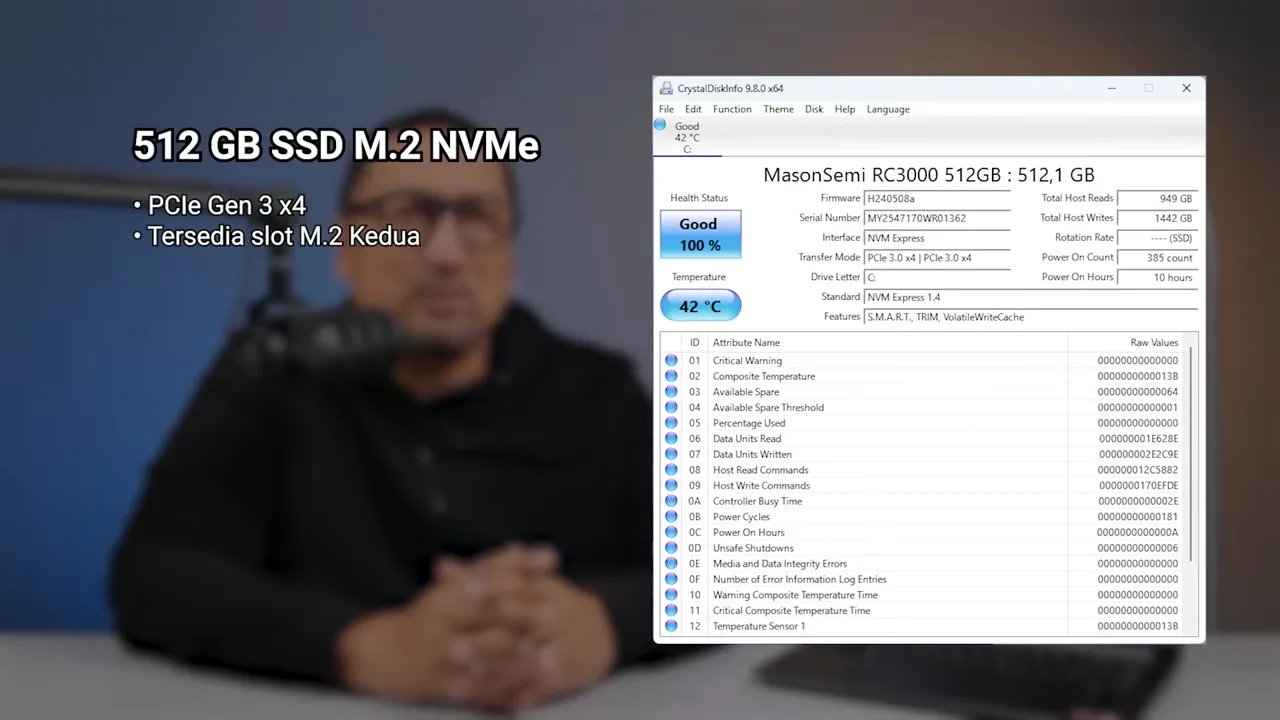Close the CrystalDiskInfo window
Viewport: 1280px width, 720px height.
click(x=1186, y=88)
